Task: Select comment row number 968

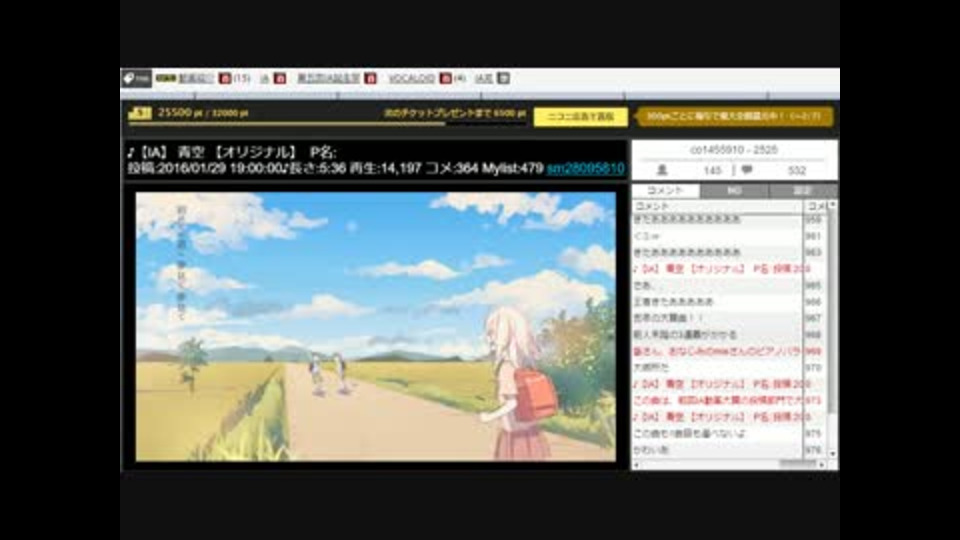Action: [729, 335]
